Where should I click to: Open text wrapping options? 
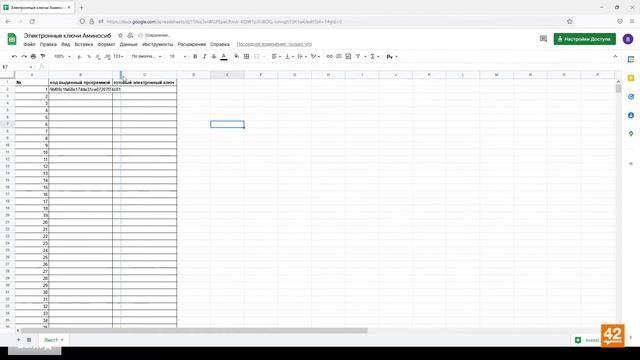(302, 56)
